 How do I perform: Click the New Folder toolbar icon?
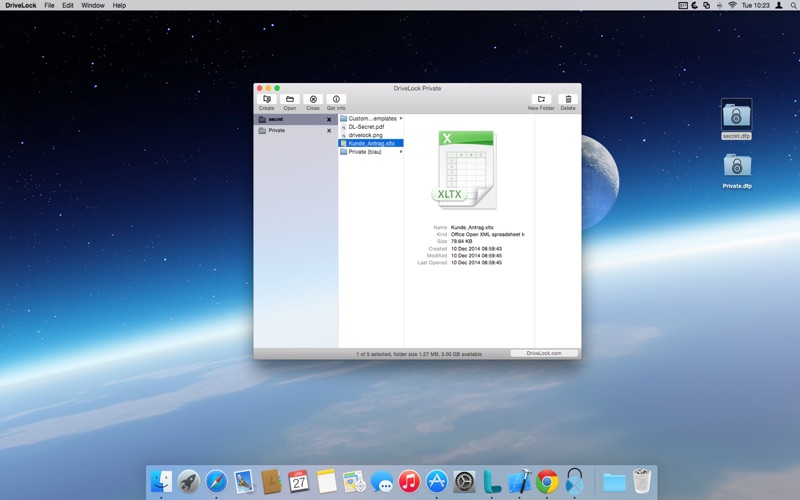click(x=541, y=99)
